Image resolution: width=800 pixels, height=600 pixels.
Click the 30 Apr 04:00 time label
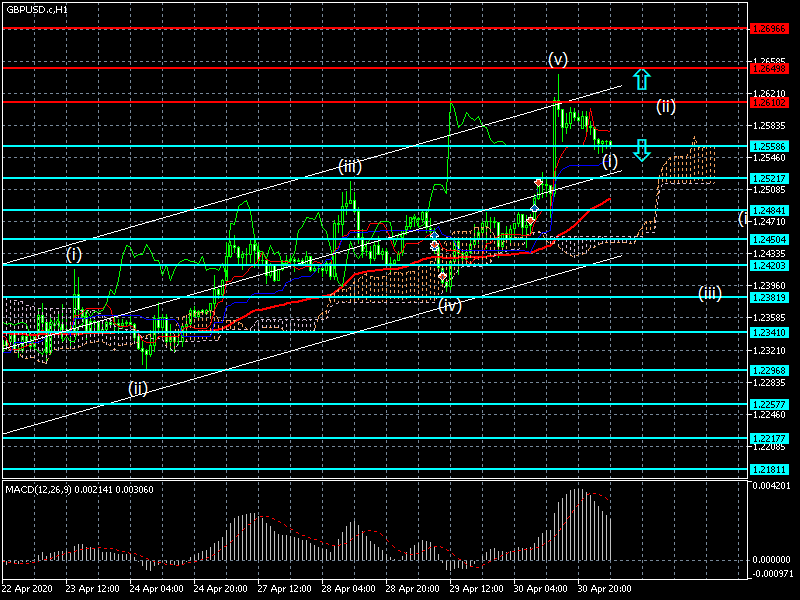[541, 589]
